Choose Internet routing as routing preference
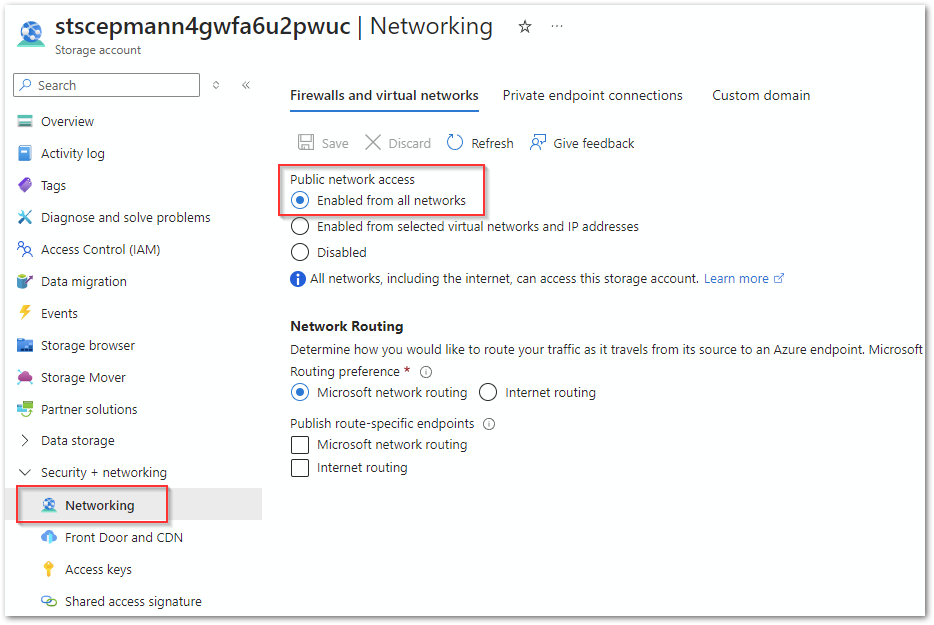This screenshot has height=625, width=934. tap(488, 392)
